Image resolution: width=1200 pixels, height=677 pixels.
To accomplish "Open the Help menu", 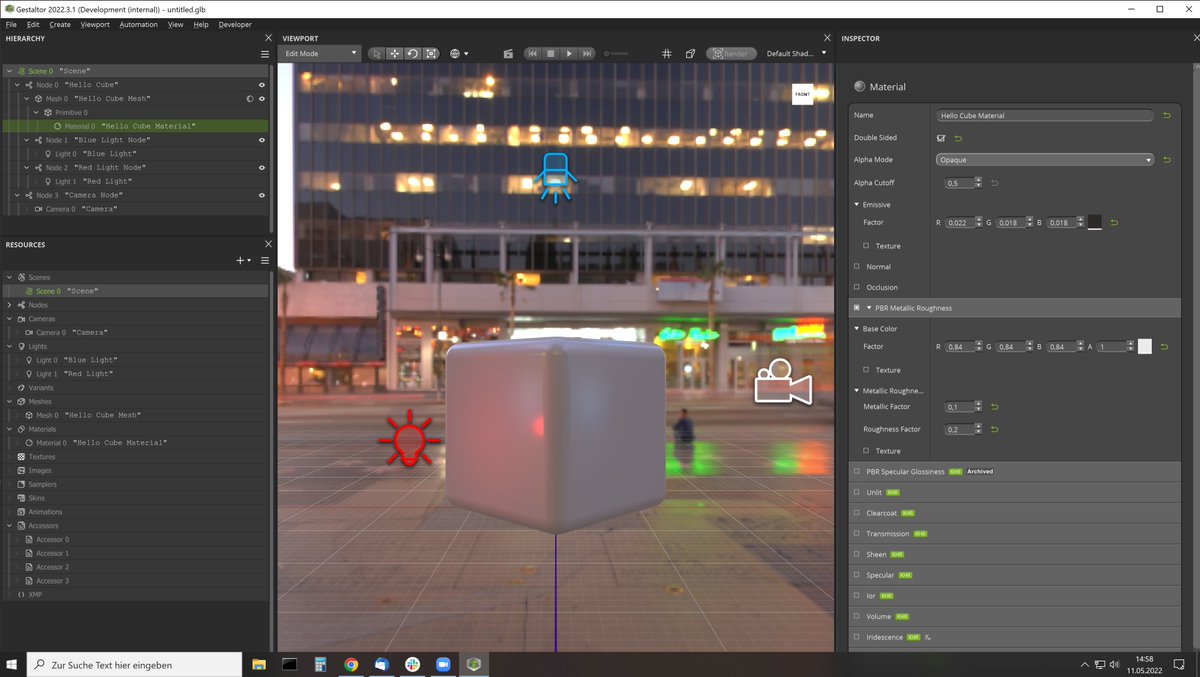I will click(201, 24).
